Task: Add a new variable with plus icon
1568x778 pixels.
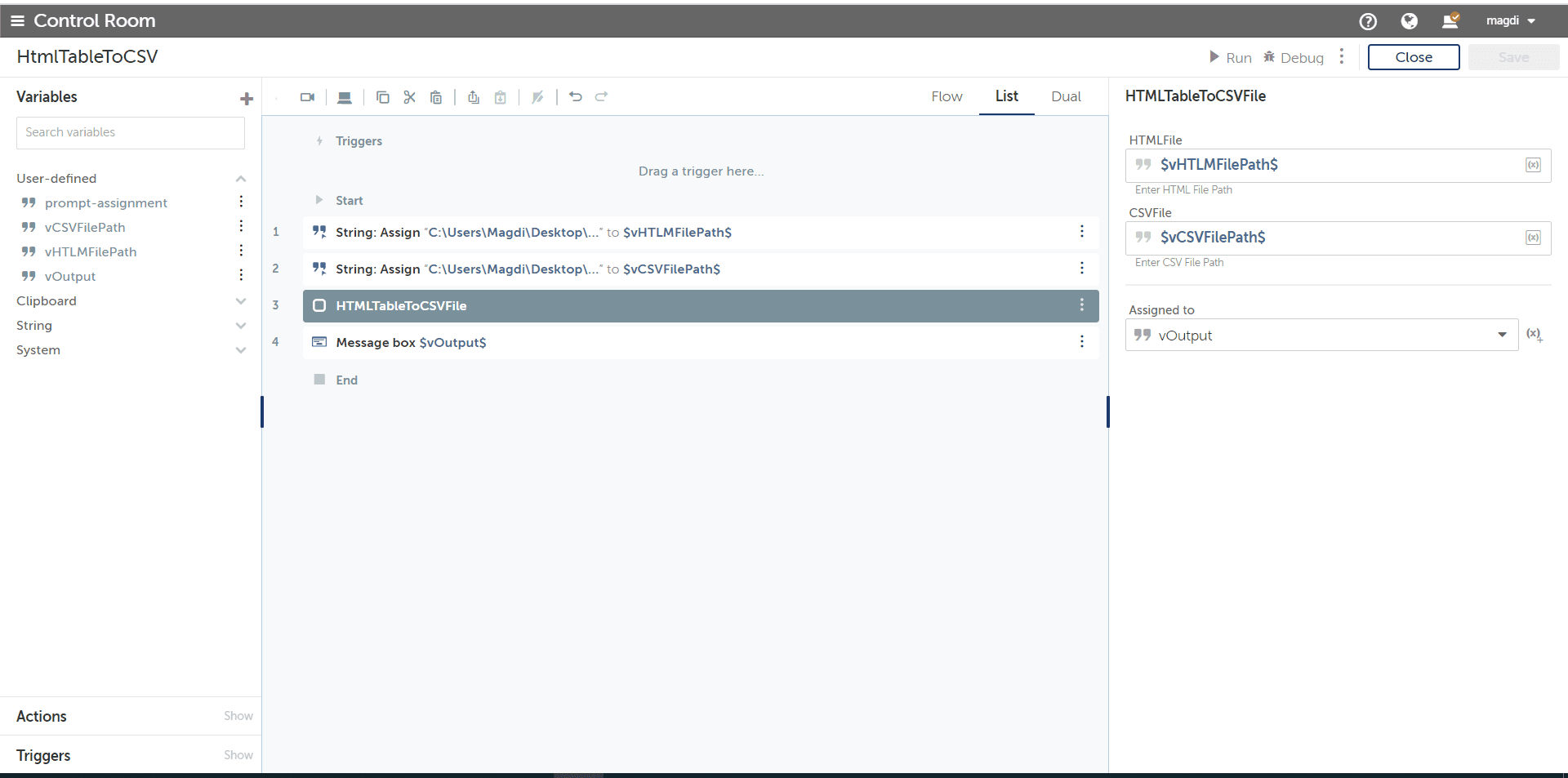Action: (x=247, y=99)
